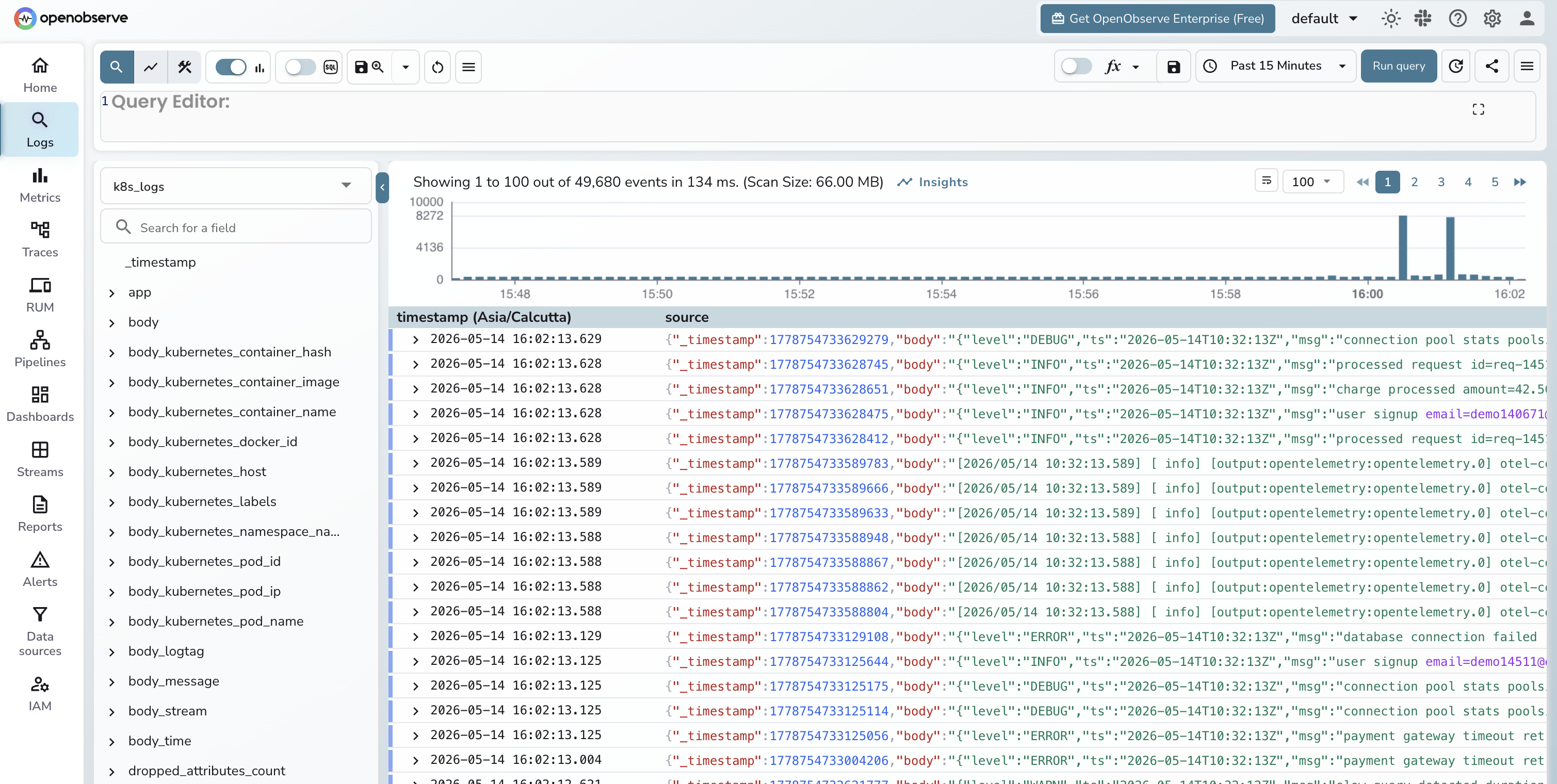Screen dimensions: 1557x784
Task: Open settings gear in the header
Action: pyautogui.click(x=1491, y=19)
